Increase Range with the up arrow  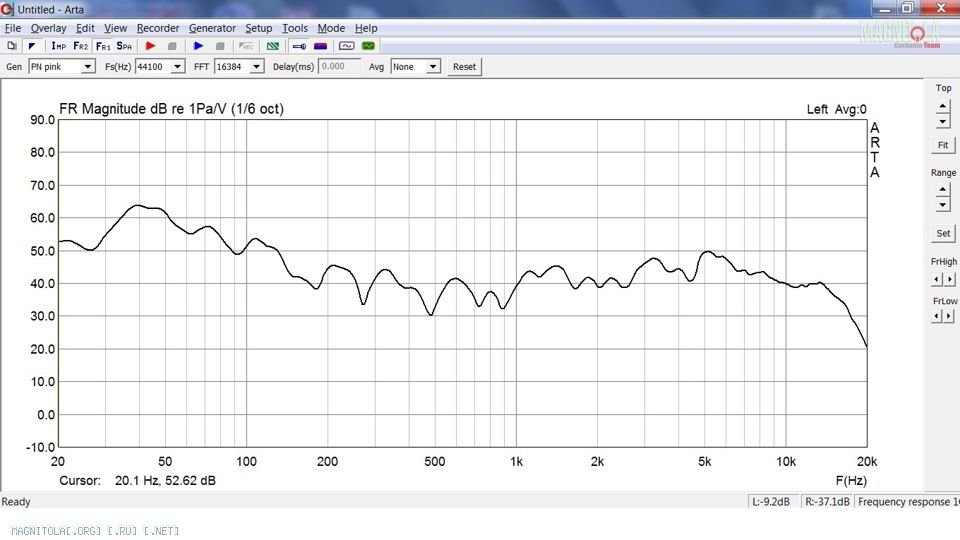tap(943, 189)
